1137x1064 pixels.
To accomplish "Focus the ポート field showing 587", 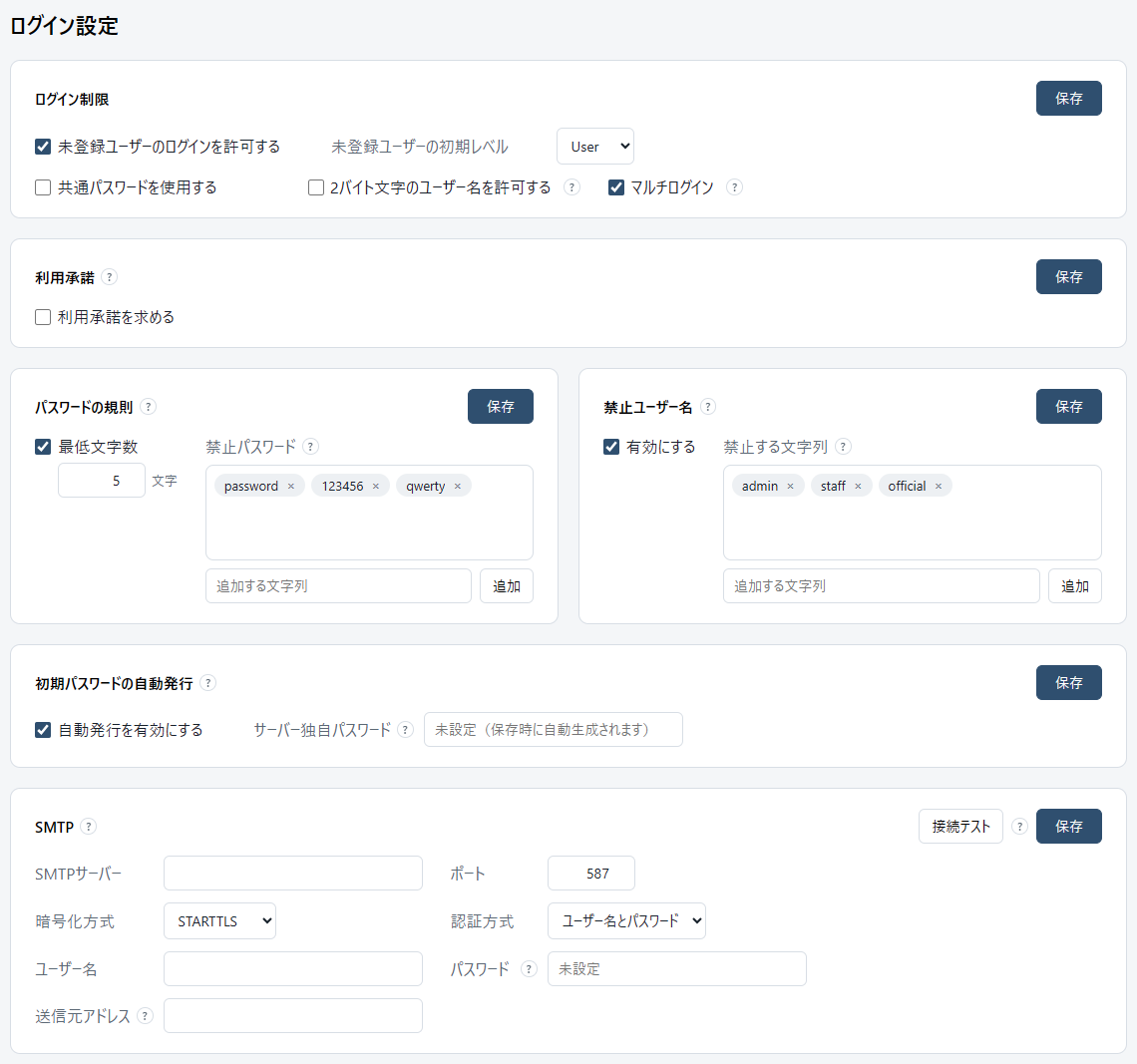I will [591, 874].
